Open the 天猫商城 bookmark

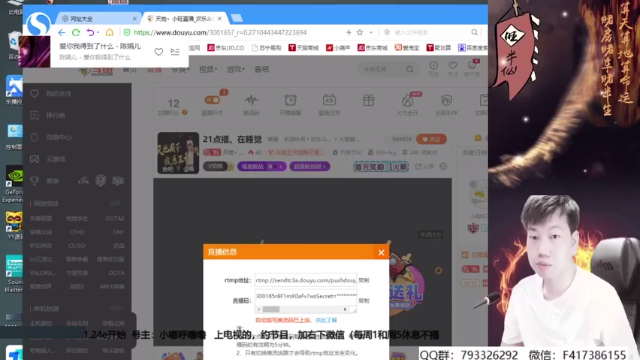(x=303, y=48)
